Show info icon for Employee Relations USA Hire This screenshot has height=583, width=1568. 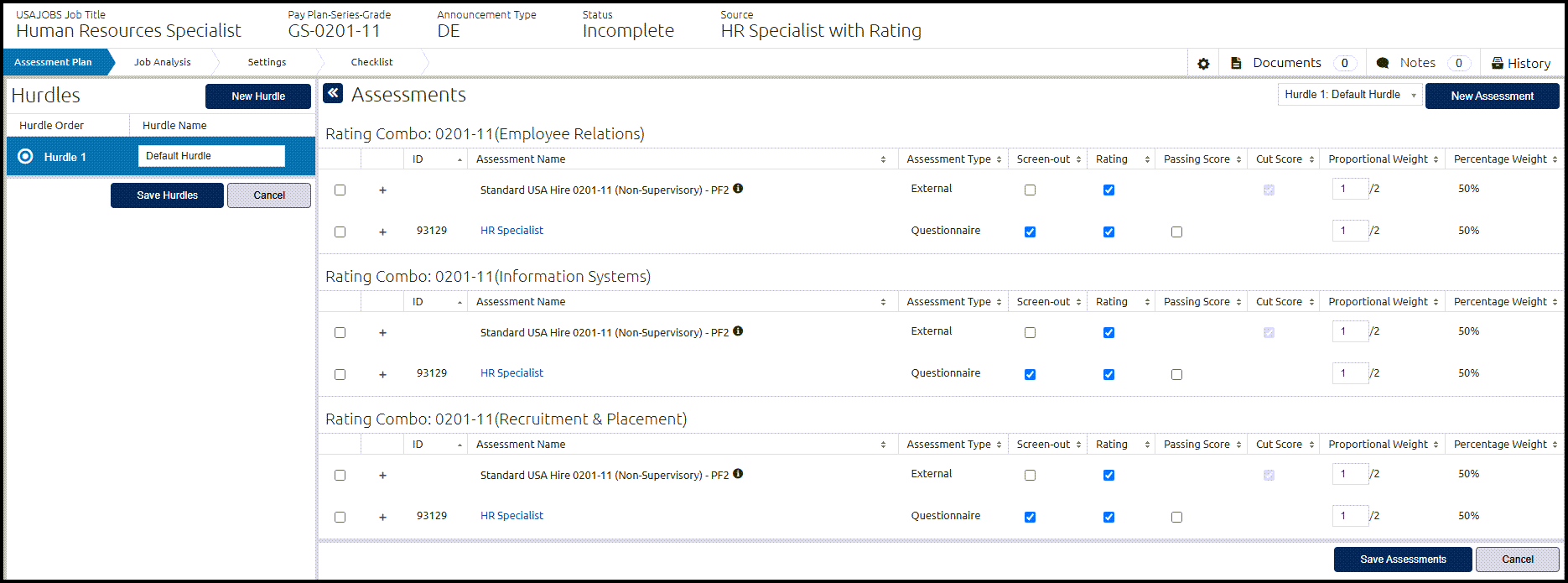point(738,189)
